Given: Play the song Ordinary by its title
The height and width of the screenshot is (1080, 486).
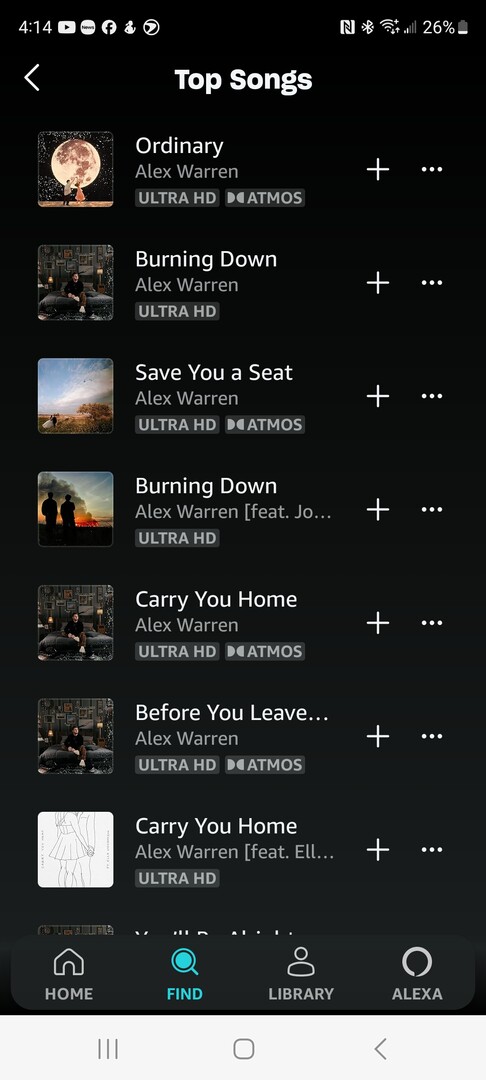Looking at the screenshot, I should [179, 146].
